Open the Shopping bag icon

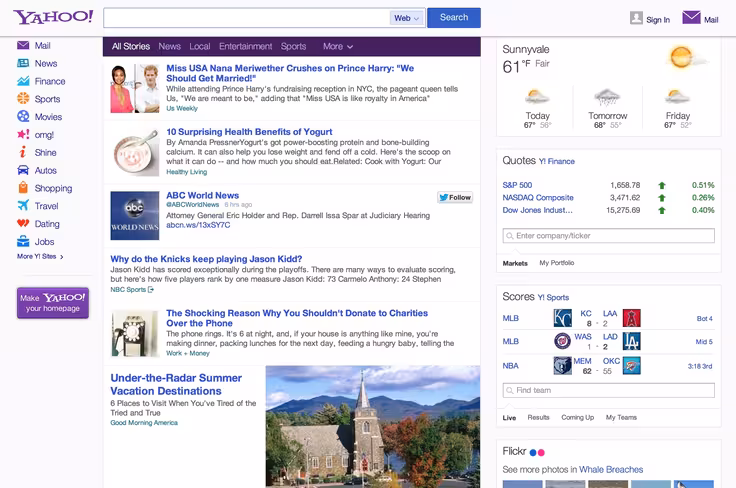(23, 188)
